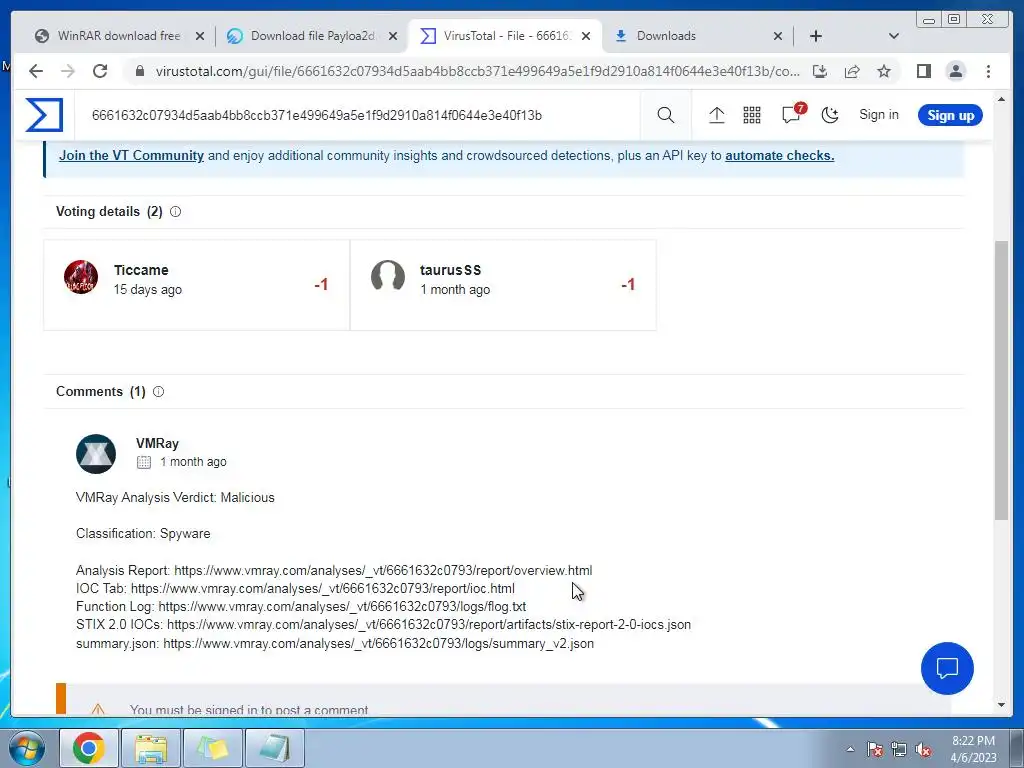Close the Downloads tab
This screenshot has height=768, width=1024.
pos(778,36)
